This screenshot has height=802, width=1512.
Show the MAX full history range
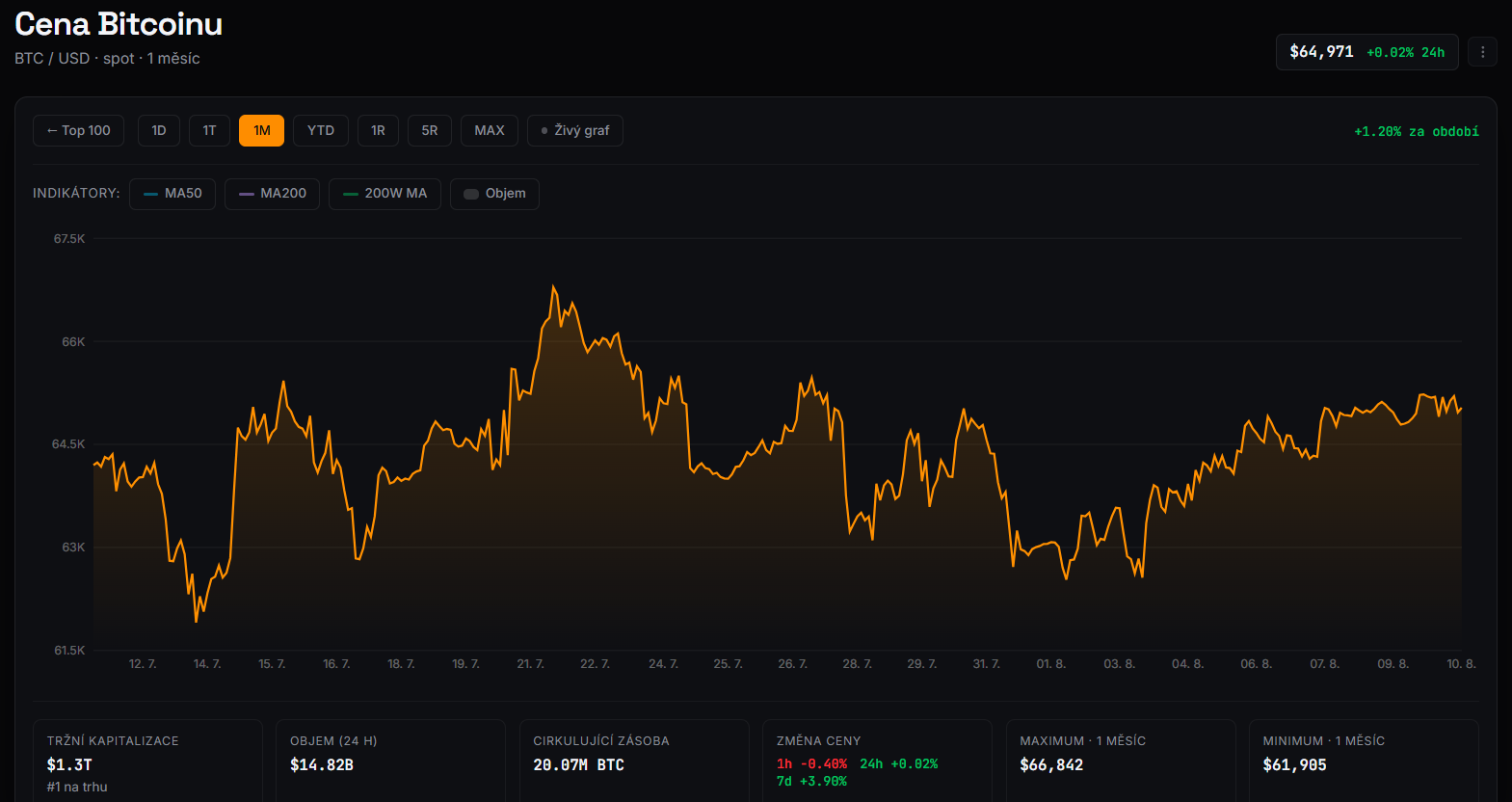(x=490, y=131)
